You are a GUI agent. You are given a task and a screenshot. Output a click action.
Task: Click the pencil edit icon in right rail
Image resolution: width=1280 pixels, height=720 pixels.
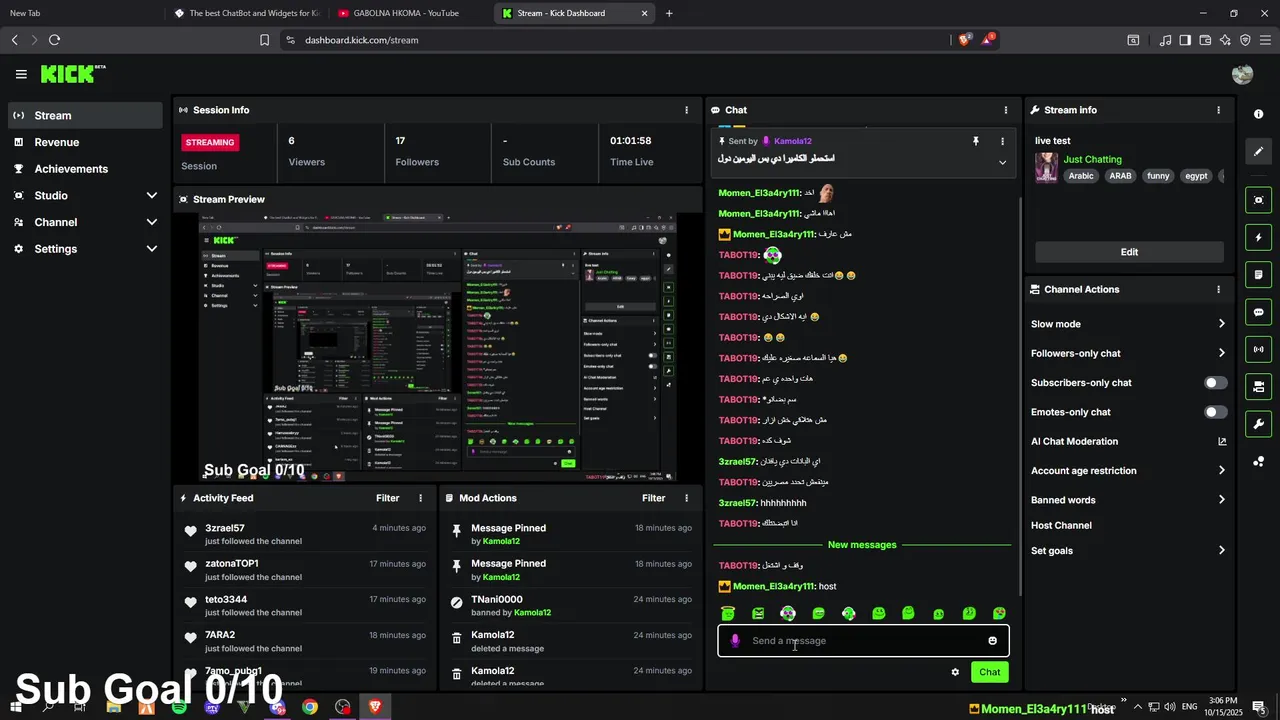tap(1259, 151)
